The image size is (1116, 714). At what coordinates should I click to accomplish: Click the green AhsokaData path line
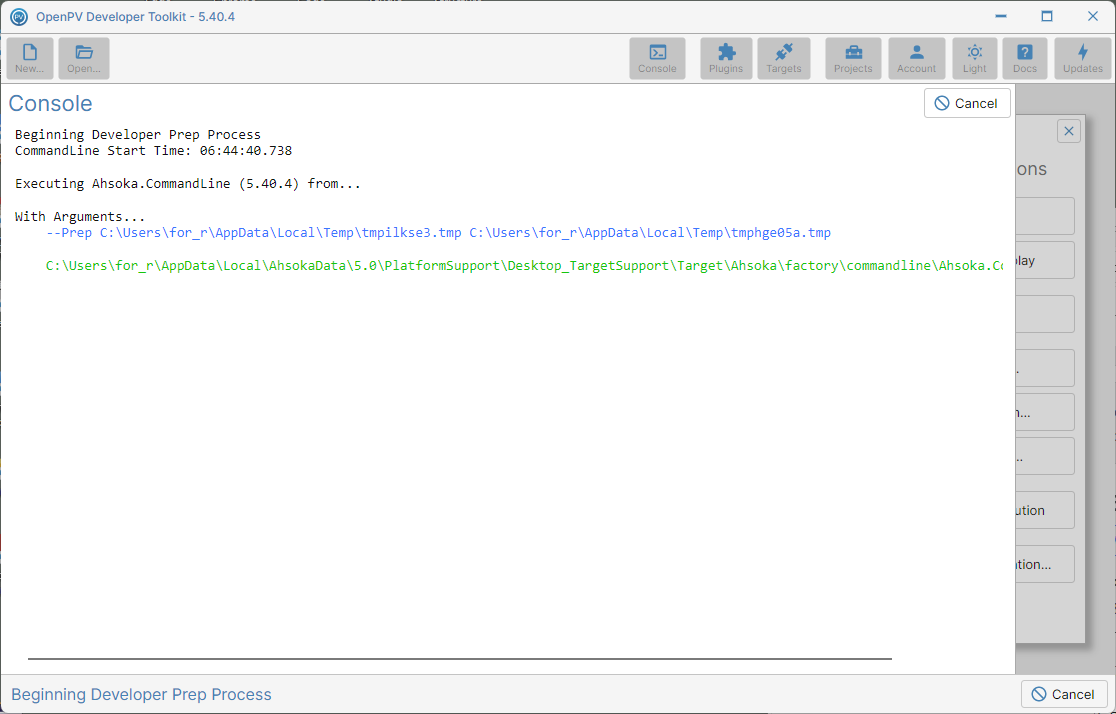tap(525, 266)
